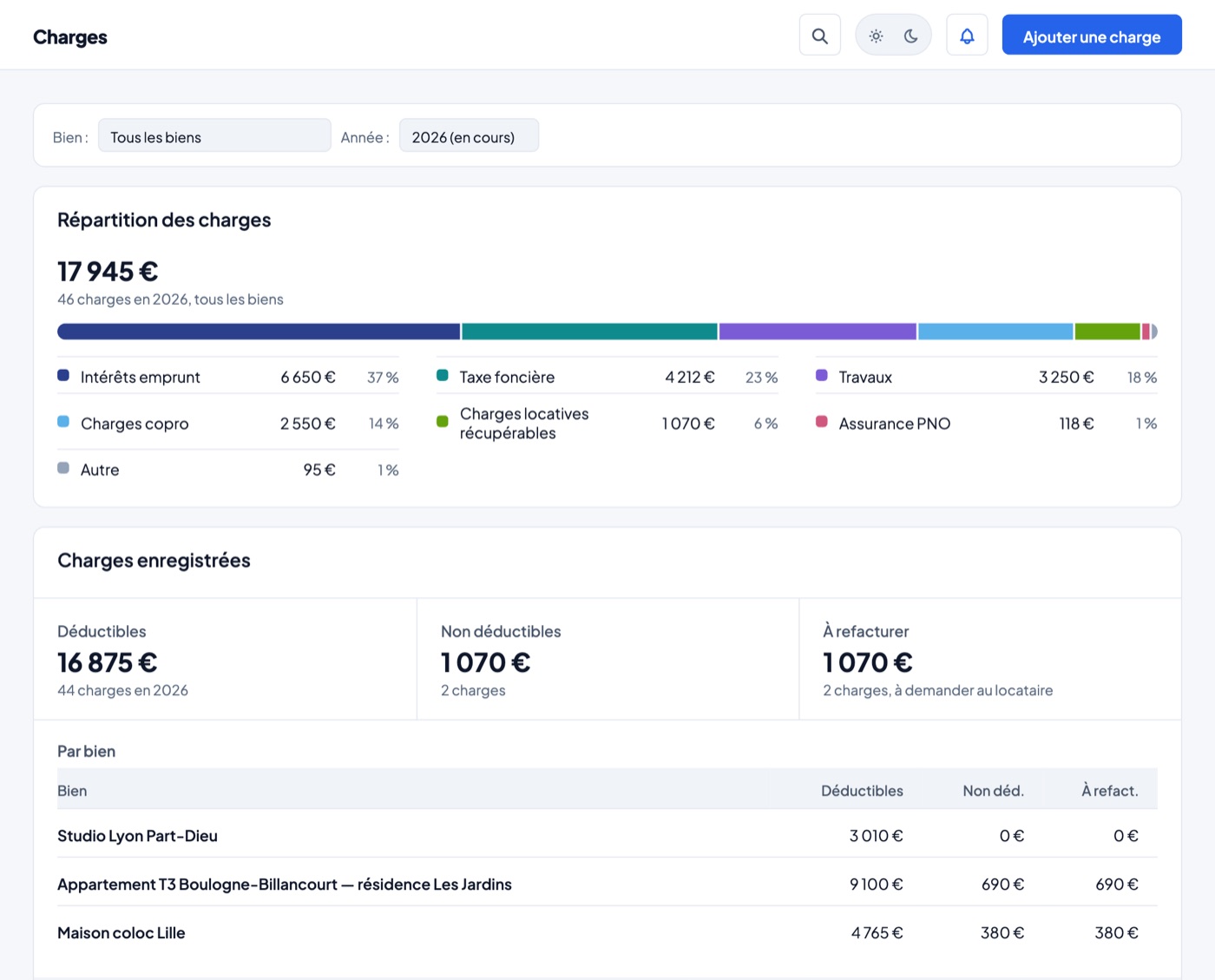Click the Assurance PNO legend color square

tap(822, 422)
